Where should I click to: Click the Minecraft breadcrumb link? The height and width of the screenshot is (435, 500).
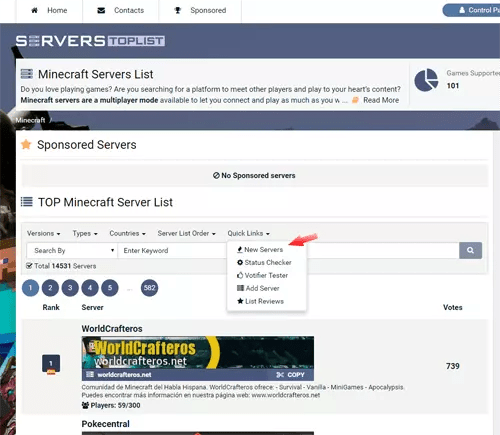pyautogui.click(x=30, y=120)
